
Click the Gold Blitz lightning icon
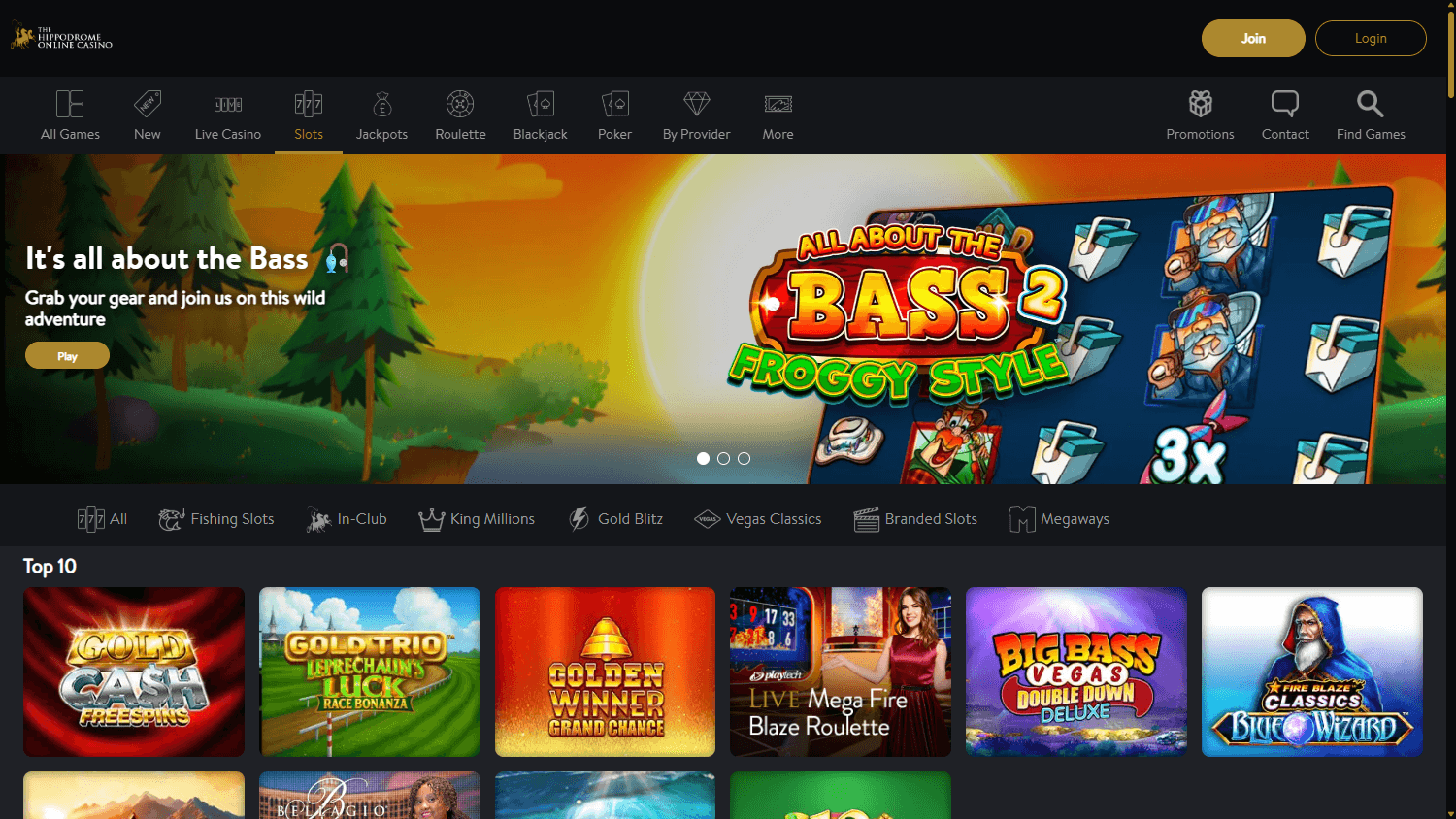click(579, 519)
